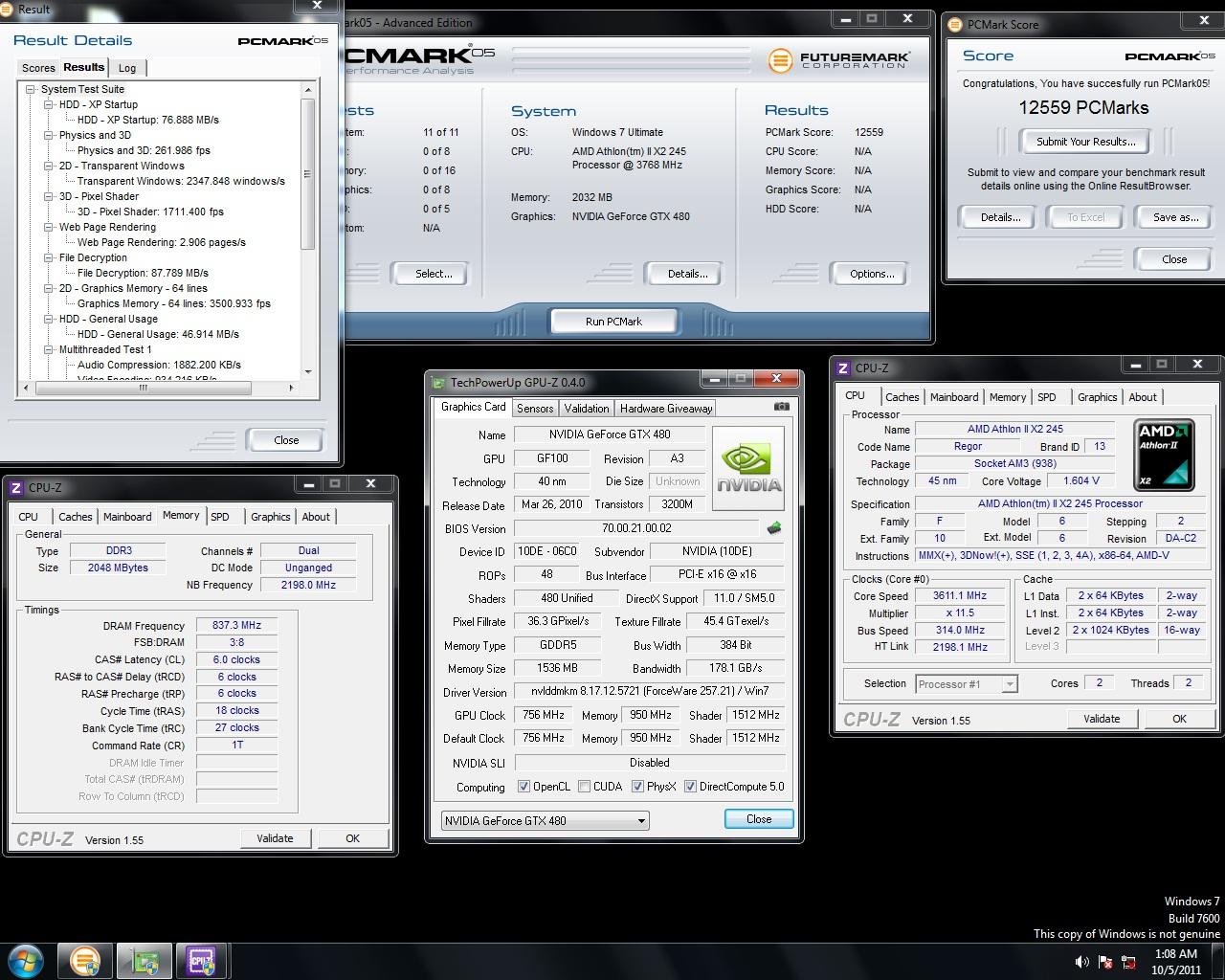Click GPU Name field NVIDIA GeForce GTX 480
Image resolution: width=1225 pixels, height=980 pixels.
[610, 434]
